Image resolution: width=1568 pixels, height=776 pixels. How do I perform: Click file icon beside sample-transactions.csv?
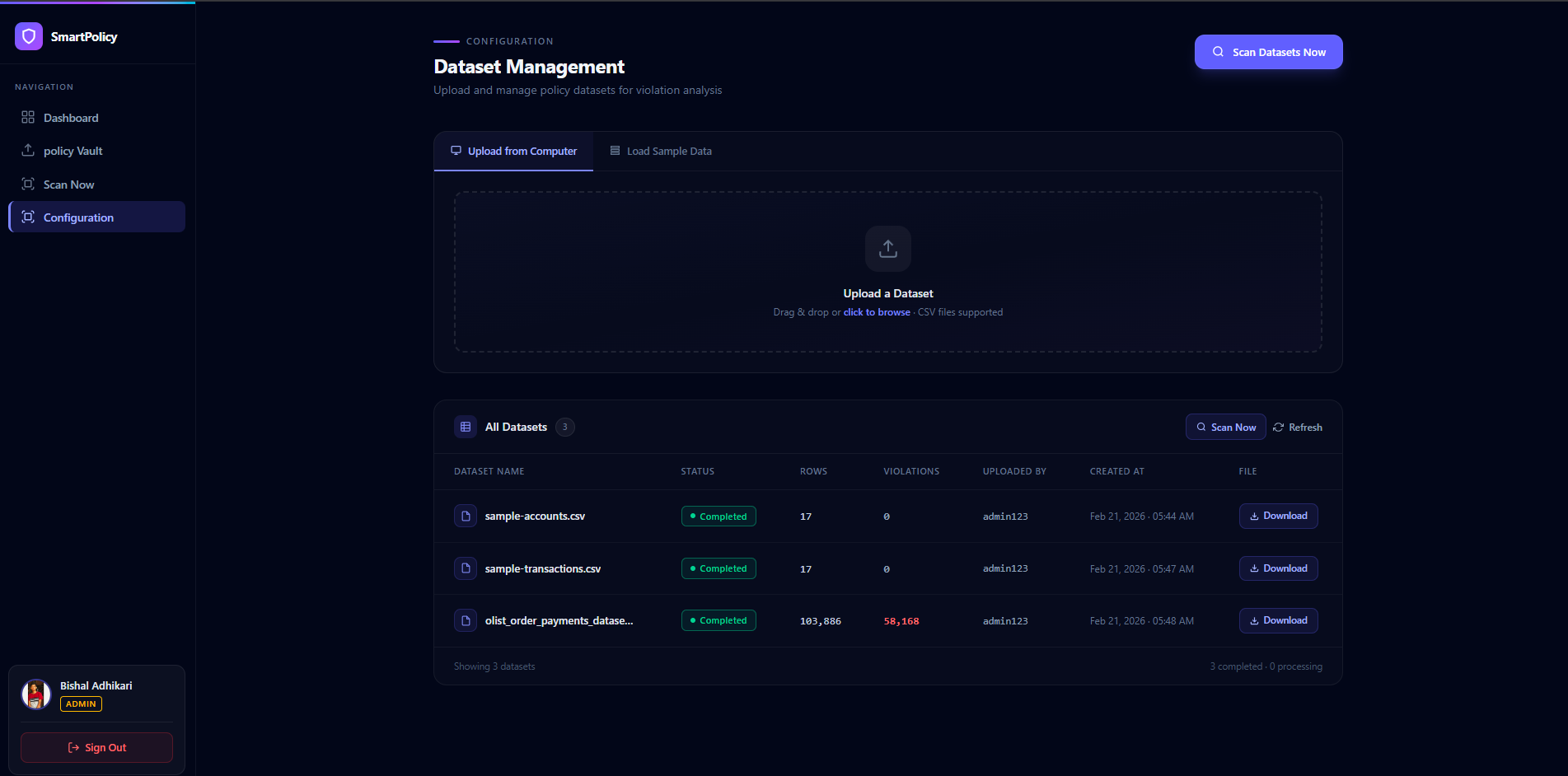pos(466,568)
